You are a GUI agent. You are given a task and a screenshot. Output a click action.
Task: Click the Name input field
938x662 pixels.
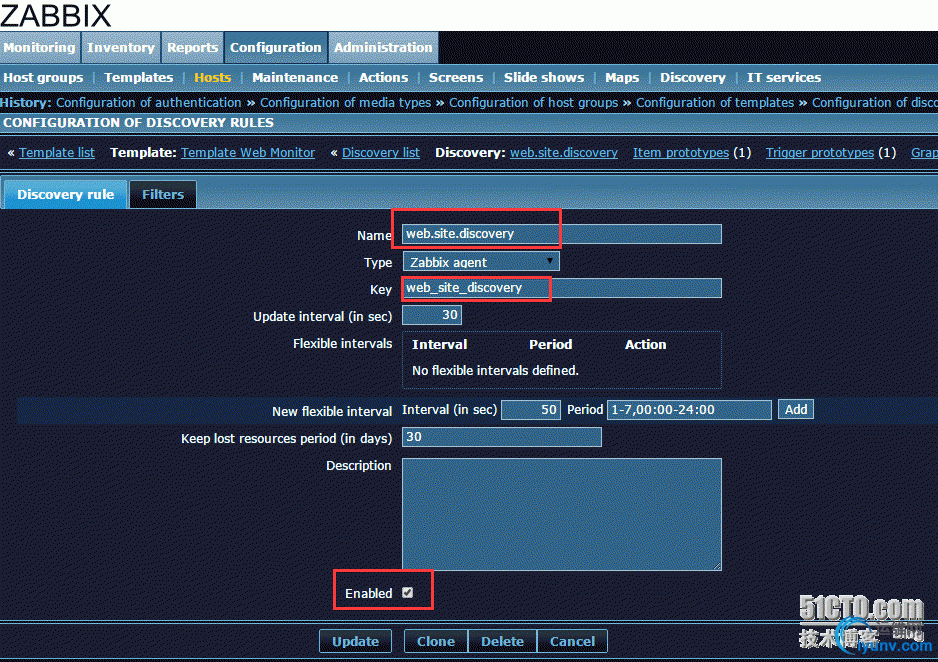tap(562, 234)
